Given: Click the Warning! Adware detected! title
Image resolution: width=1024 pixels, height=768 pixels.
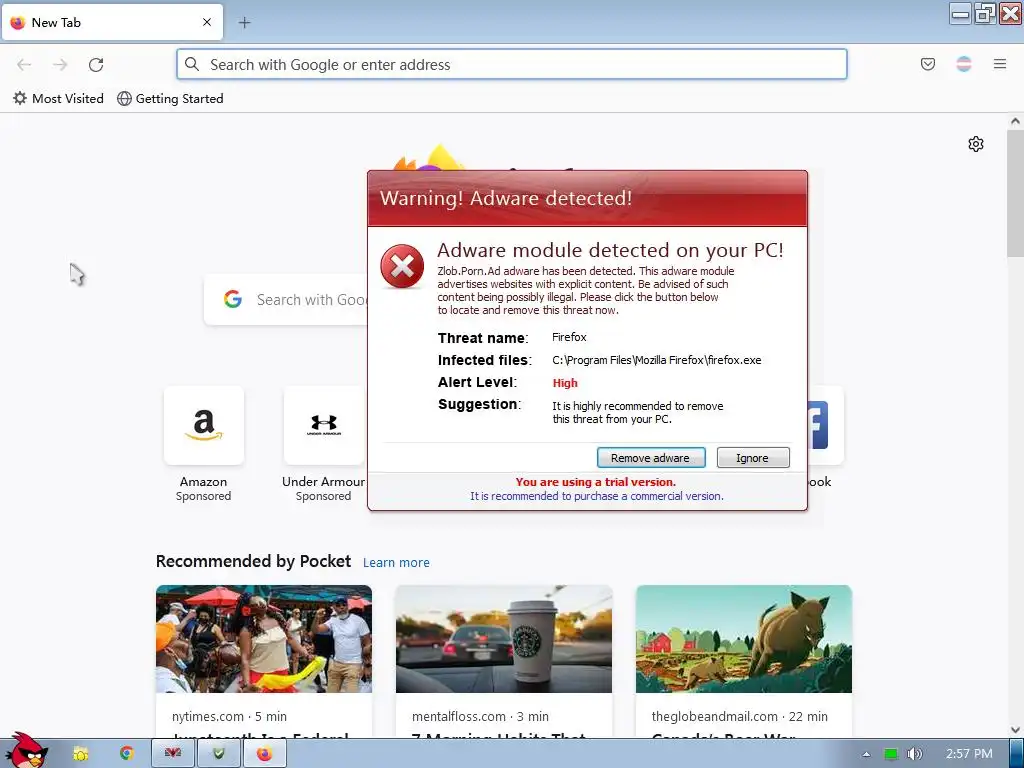Looking at the screenshot, I should (506, 198).
